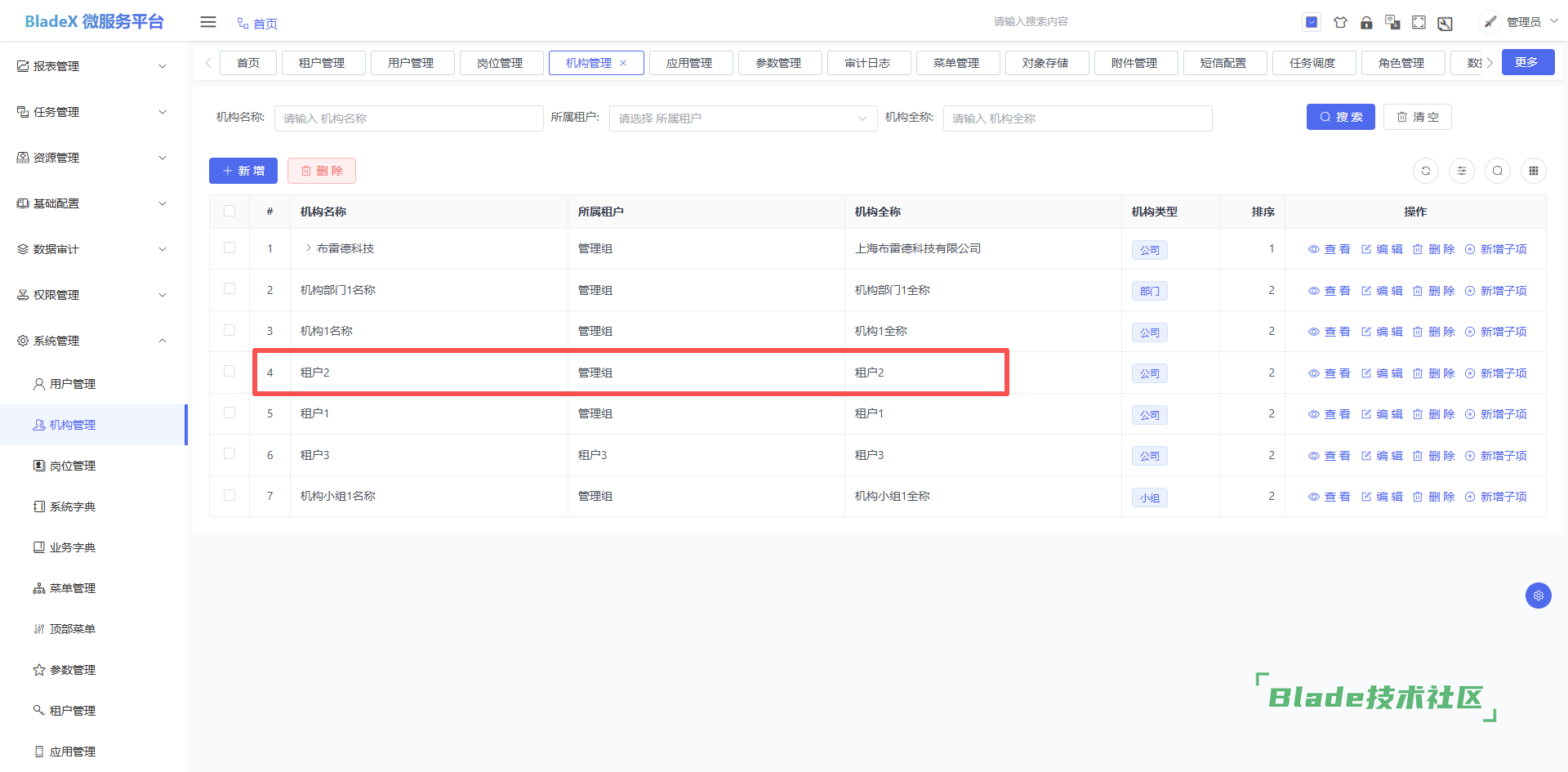Check the checkbox for row 布雷德科技

(229, 248)
